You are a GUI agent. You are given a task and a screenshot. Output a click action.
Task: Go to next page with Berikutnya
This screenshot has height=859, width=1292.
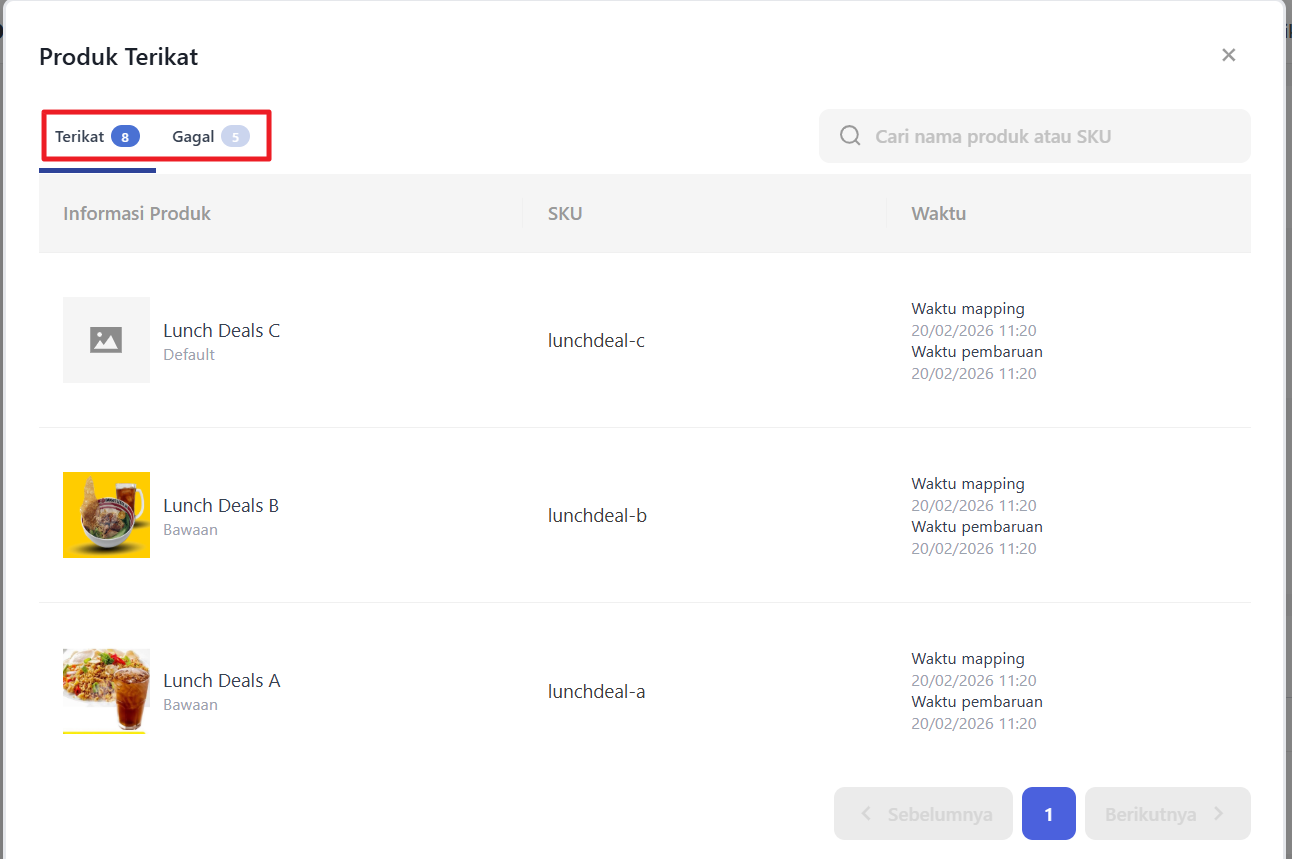coord(1167,814)
